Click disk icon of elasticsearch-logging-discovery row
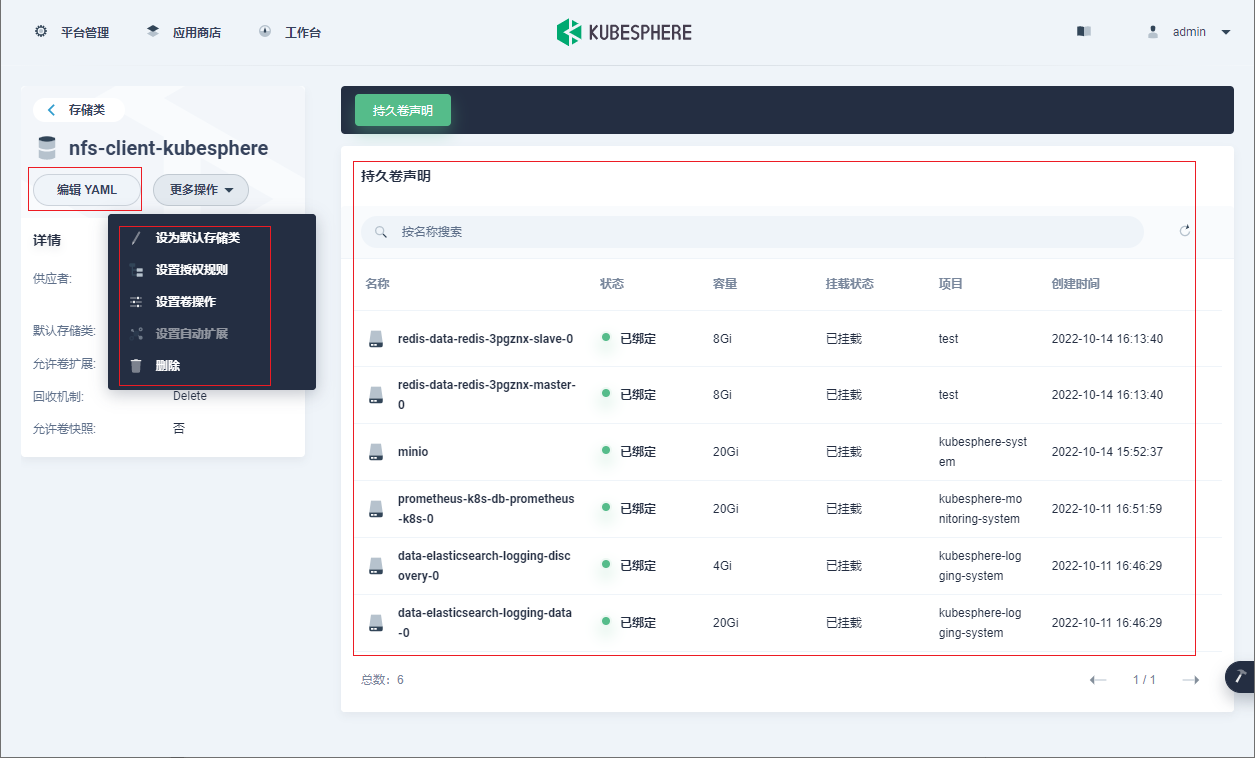Image resolution: width=1255 pixels, height=758 pixels. click(375, 566)
